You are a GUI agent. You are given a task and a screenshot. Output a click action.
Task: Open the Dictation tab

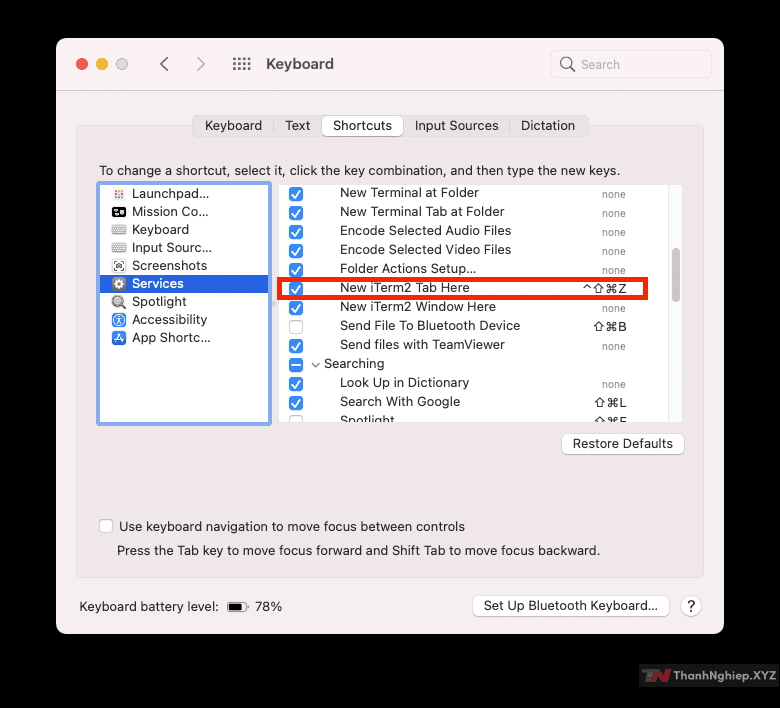[x=548, y=126]
